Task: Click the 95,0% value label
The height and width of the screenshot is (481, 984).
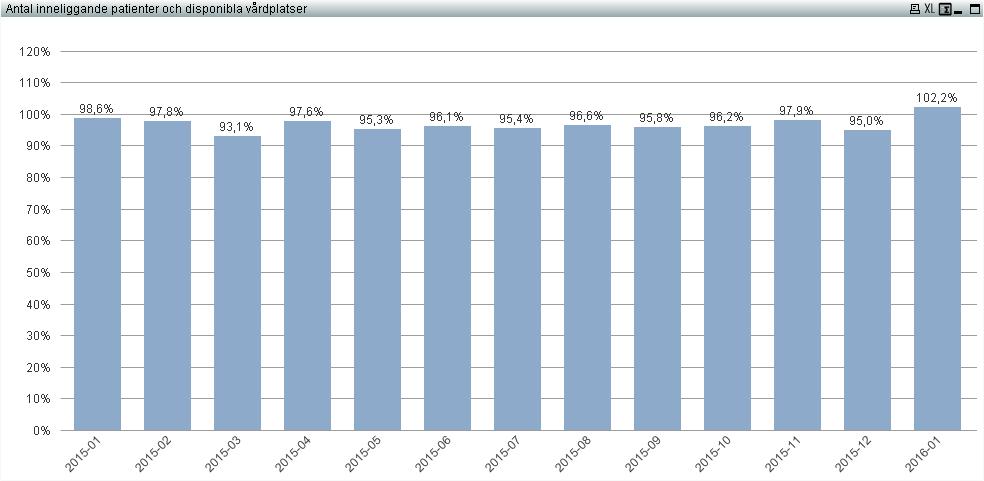Action: coord(866,121)
